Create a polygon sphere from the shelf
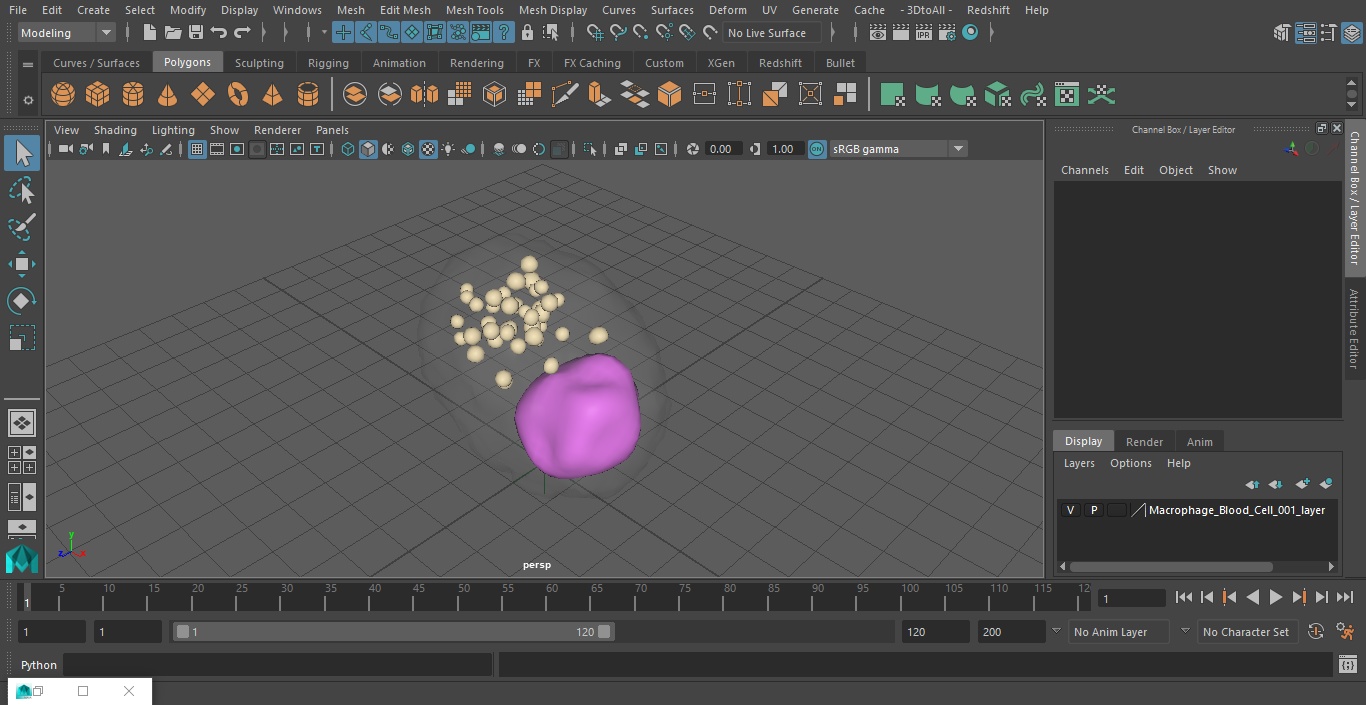The width and height of the screenshot is (1366, 705). point(63,95)
